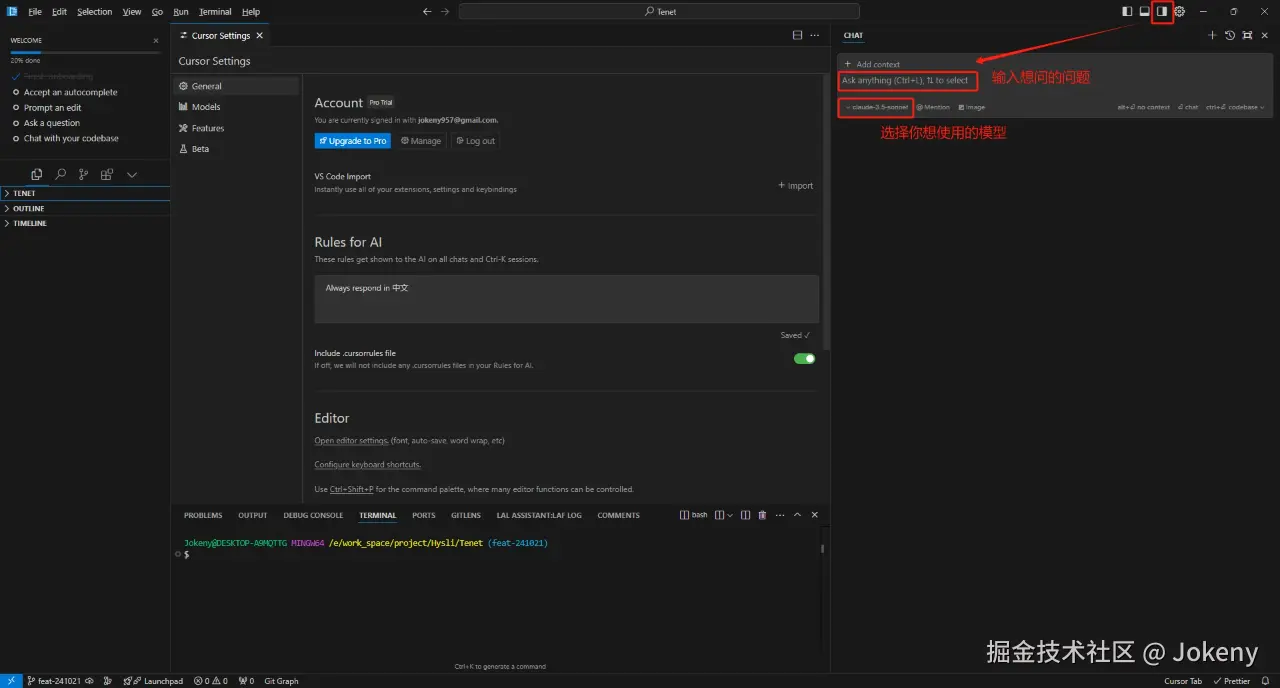Viewport: 1280px width, 688px height.
Task: Open the Source Control branch icon
Action: (83, 174)
